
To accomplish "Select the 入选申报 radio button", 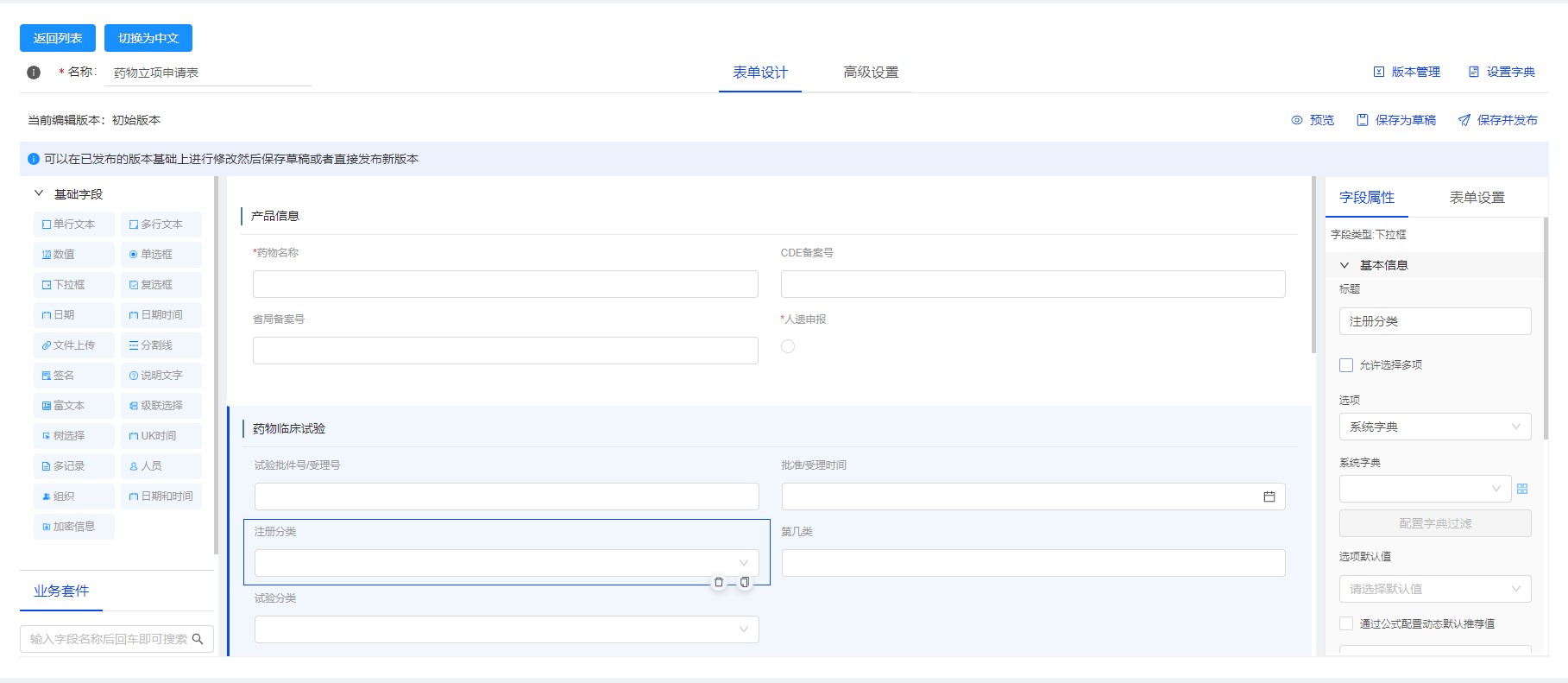I will [788, 346].
